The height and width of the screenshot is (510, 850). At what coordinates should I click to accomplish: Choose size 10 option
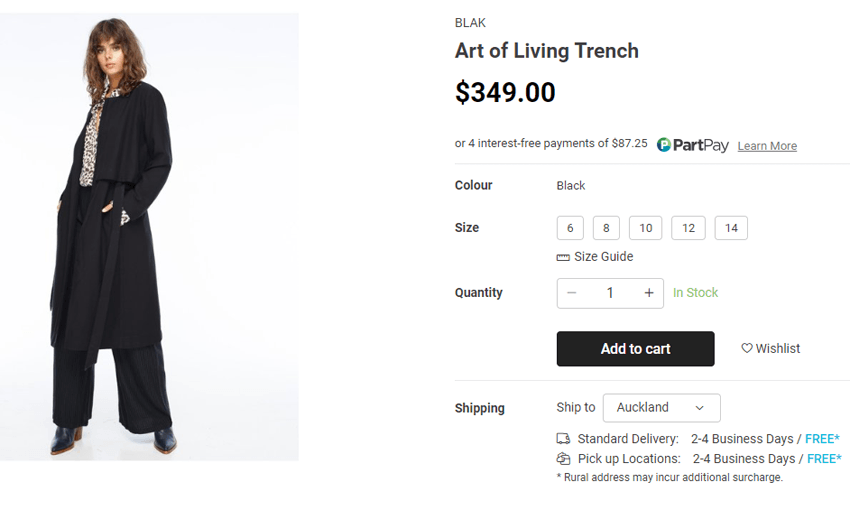point(646,228)
